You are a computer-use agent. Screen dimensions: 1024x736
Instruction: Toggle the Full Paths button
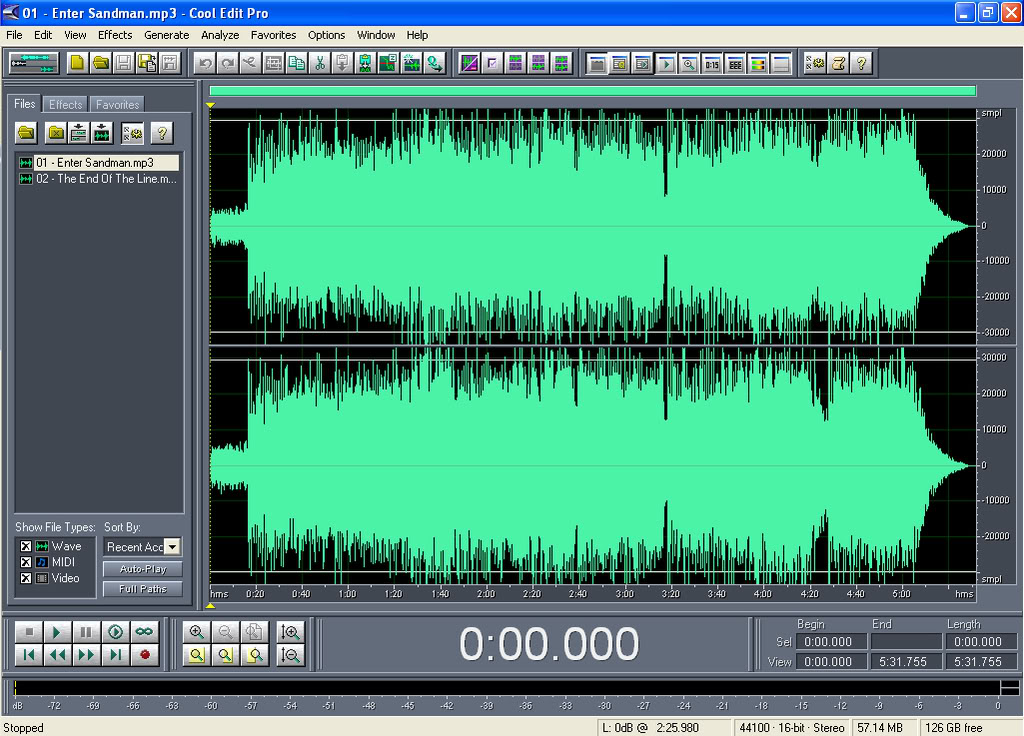click(142, 588)
